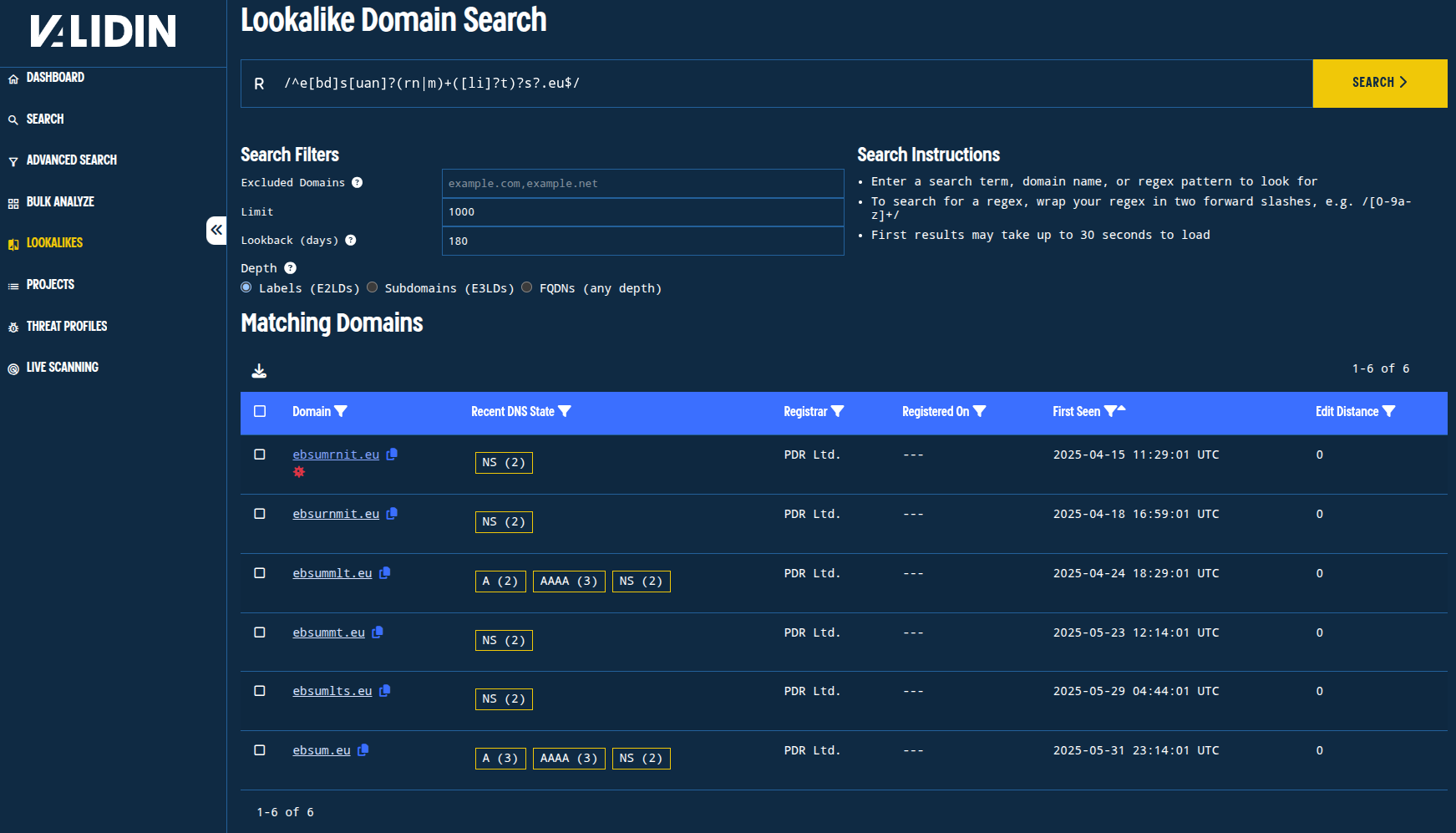The image size is (1456, 833).
Task: Open ebsum.eu domain link
Action: (x=322, y=750)
